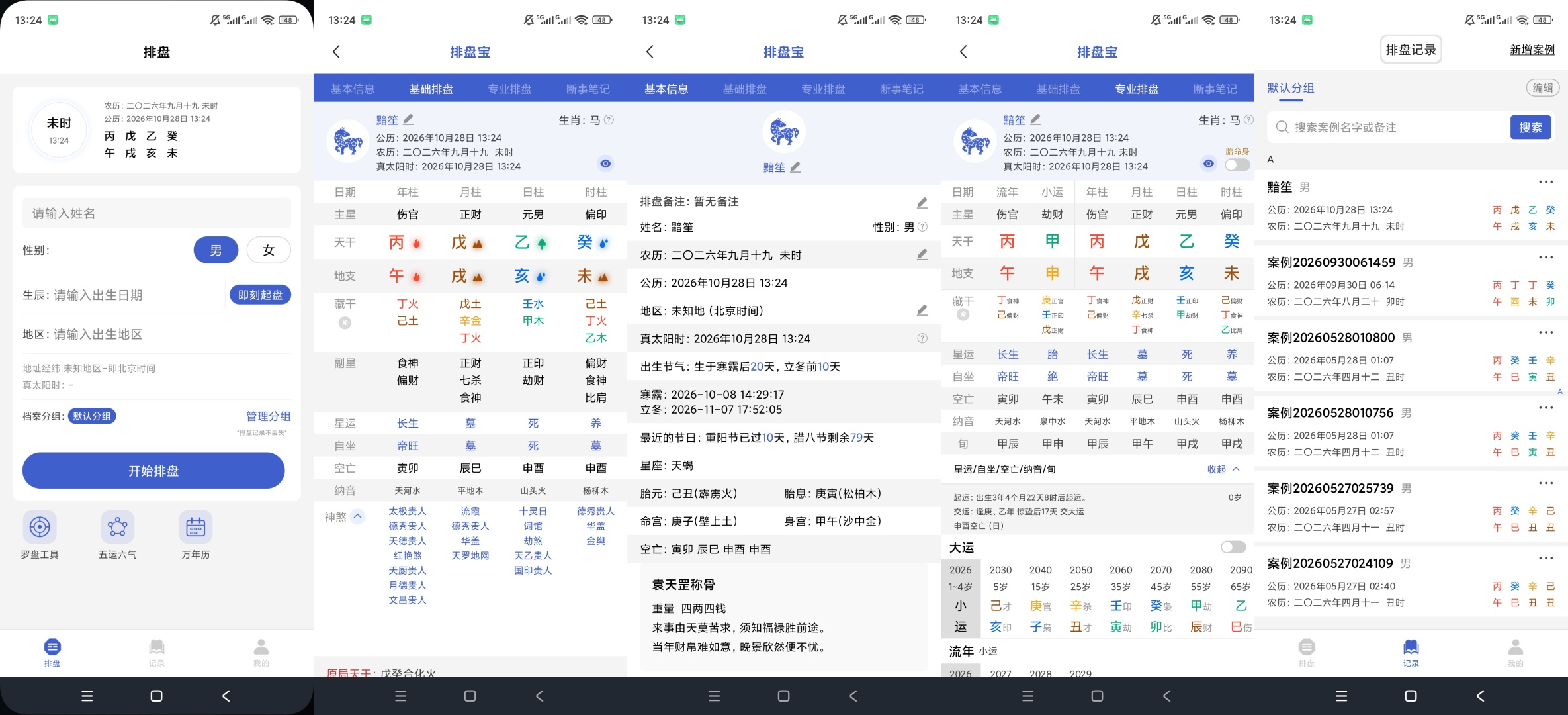Tap the 搜索 button
Viewport: 1568px width, 715px height.
[1530, 127]
